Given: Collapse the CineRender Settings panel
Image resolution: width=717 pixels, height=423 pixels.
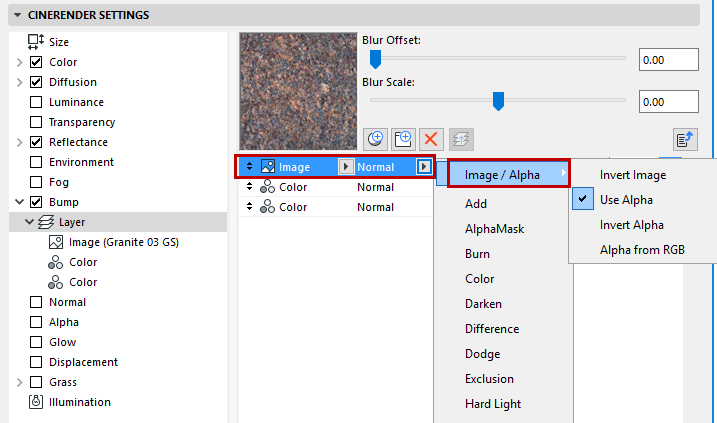Looking at the screenshot, I should pos(17,15).
